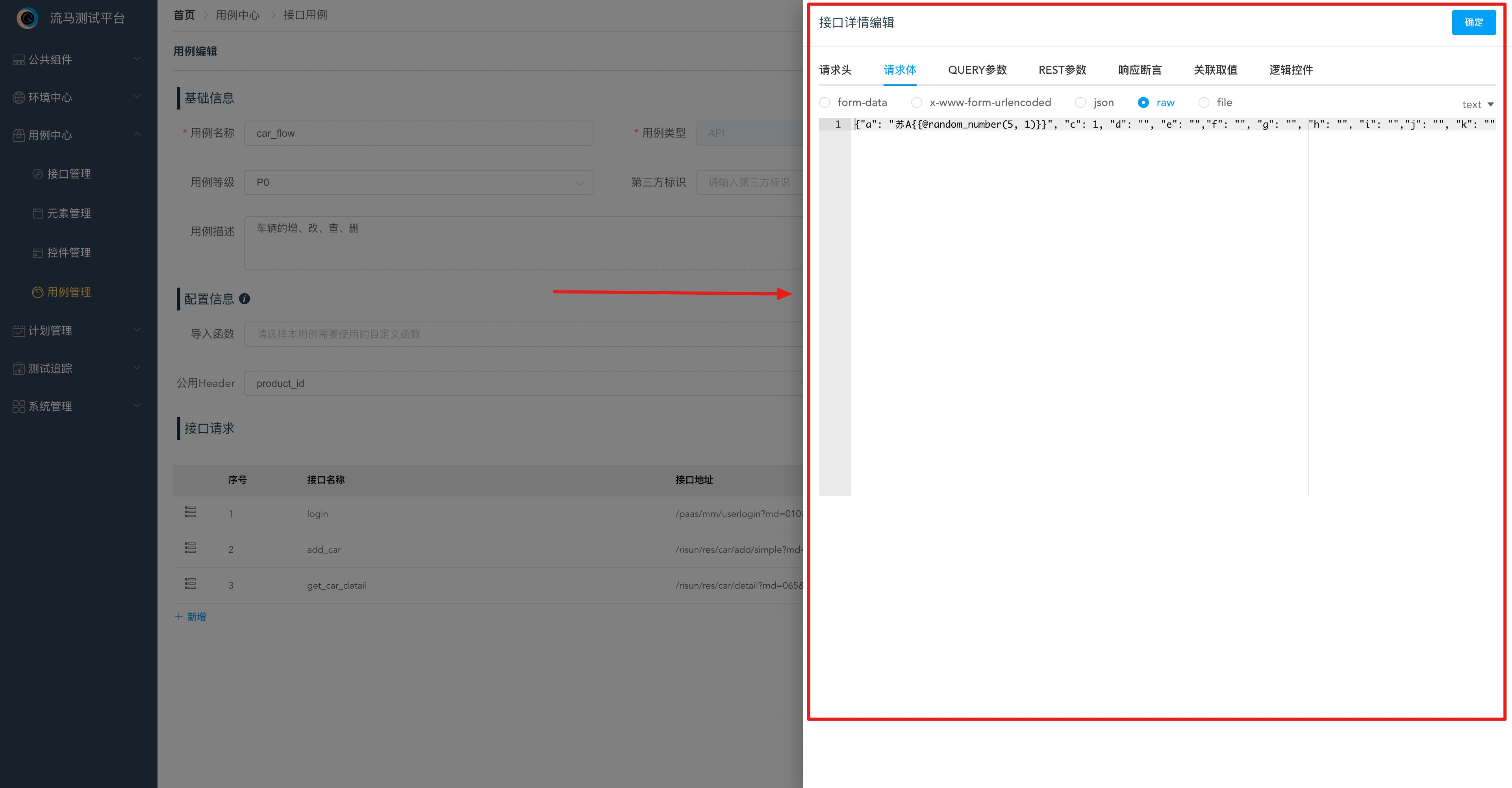This screenshot has height=788, width=1512.
Task: Select the form-data radio option
Action: tap(825, 103)
